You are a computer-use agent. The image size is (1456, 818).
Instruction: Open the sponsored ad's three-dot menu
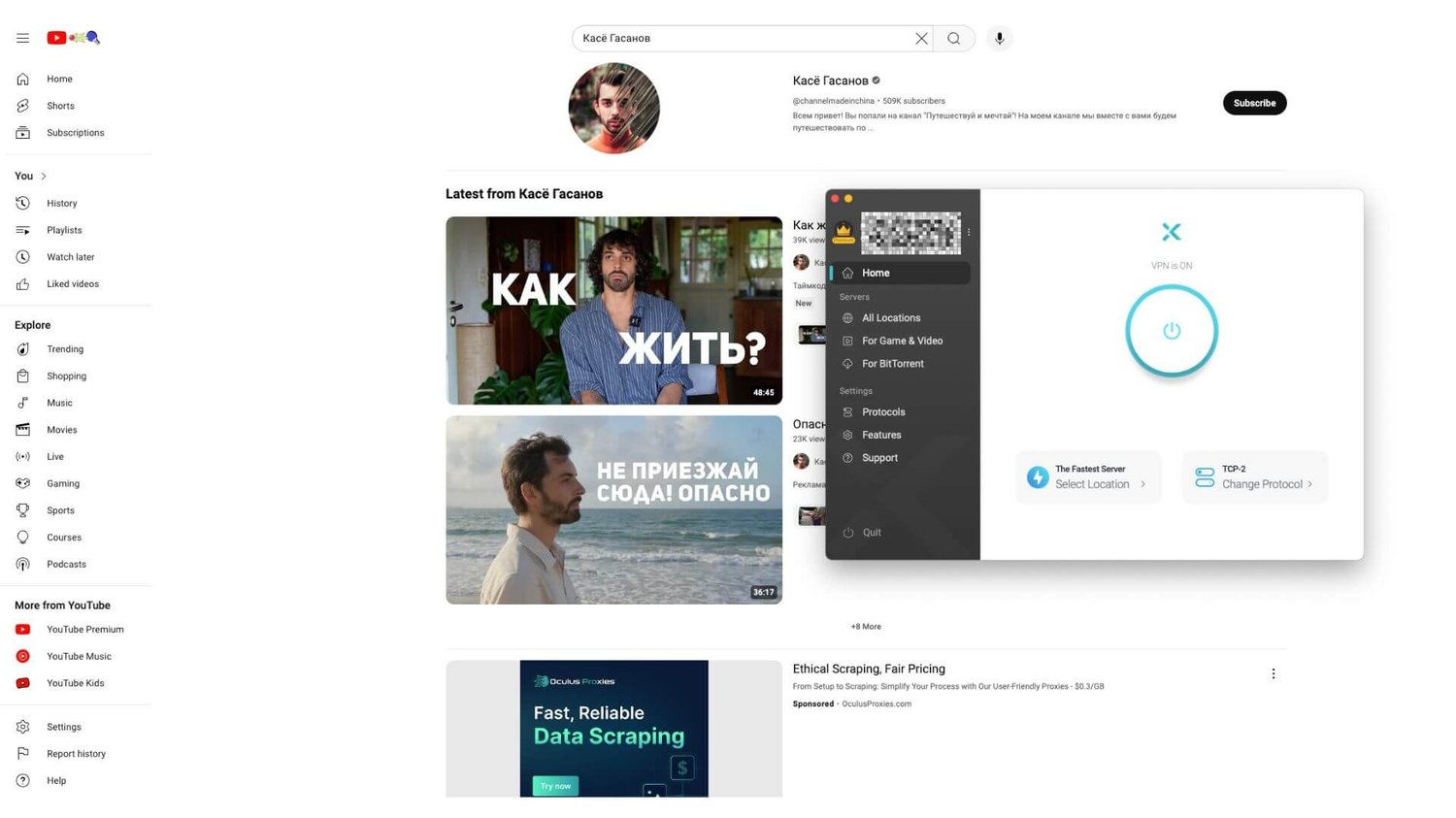1274,673
